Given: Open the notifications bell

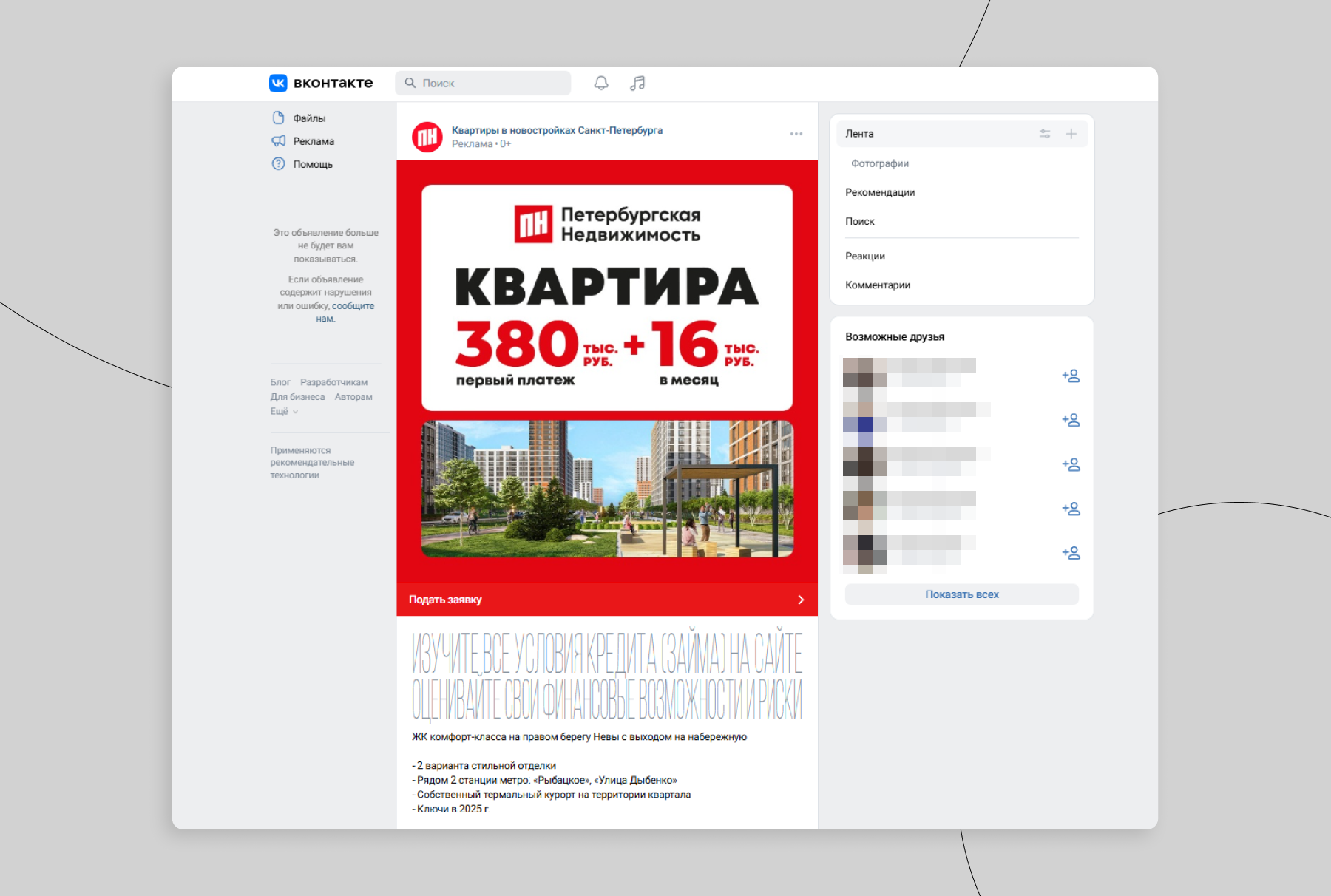Looking at the screenshot, I should [x=601, y=83].
